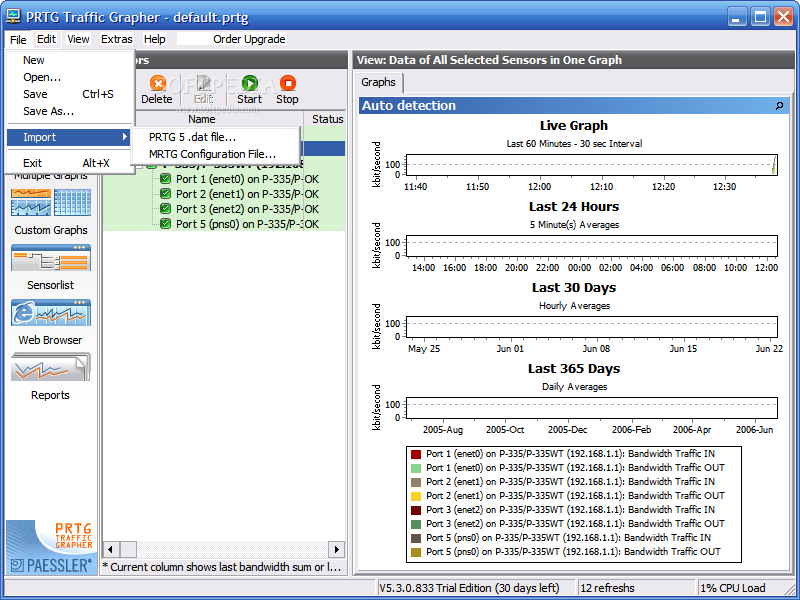
Task: Switch to the Graphs tab
Action: [x=378, y=82]
